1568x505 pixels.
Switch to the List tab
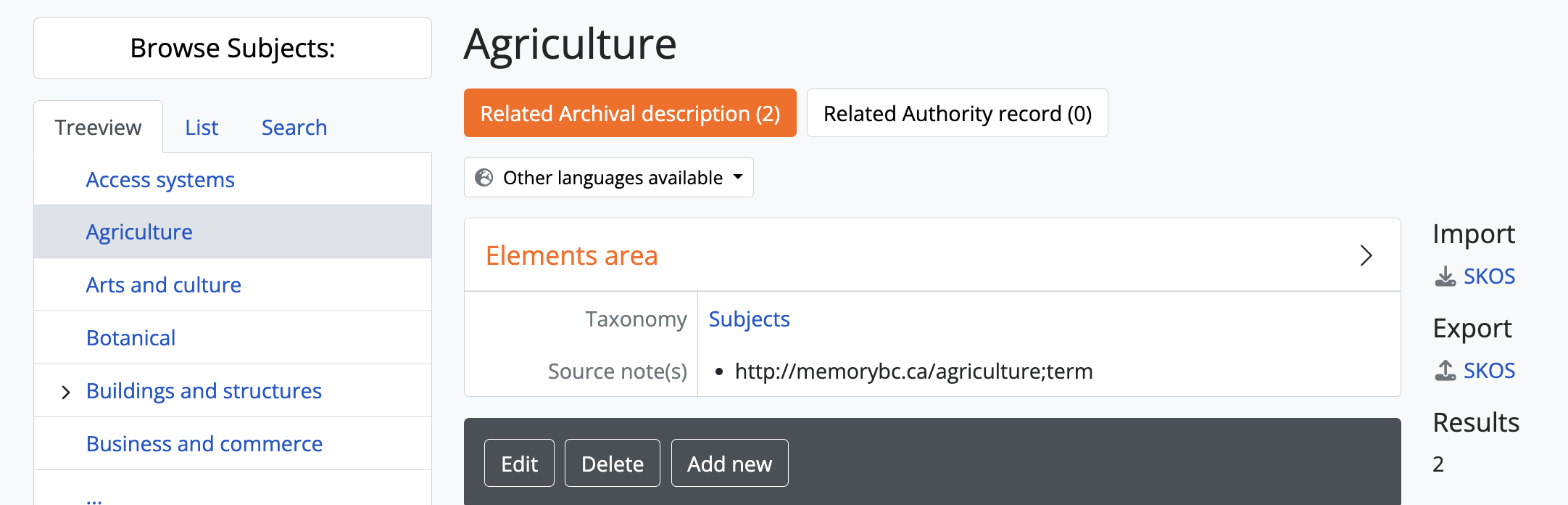point(202,128)
